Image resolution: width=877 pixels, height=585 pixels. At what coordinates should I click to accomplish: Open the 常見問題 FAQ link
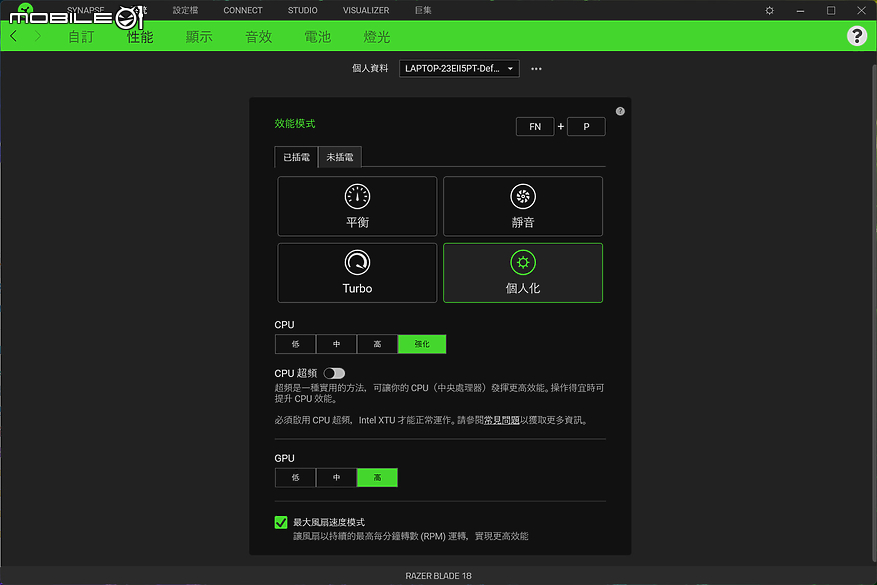tap(502, 420)
